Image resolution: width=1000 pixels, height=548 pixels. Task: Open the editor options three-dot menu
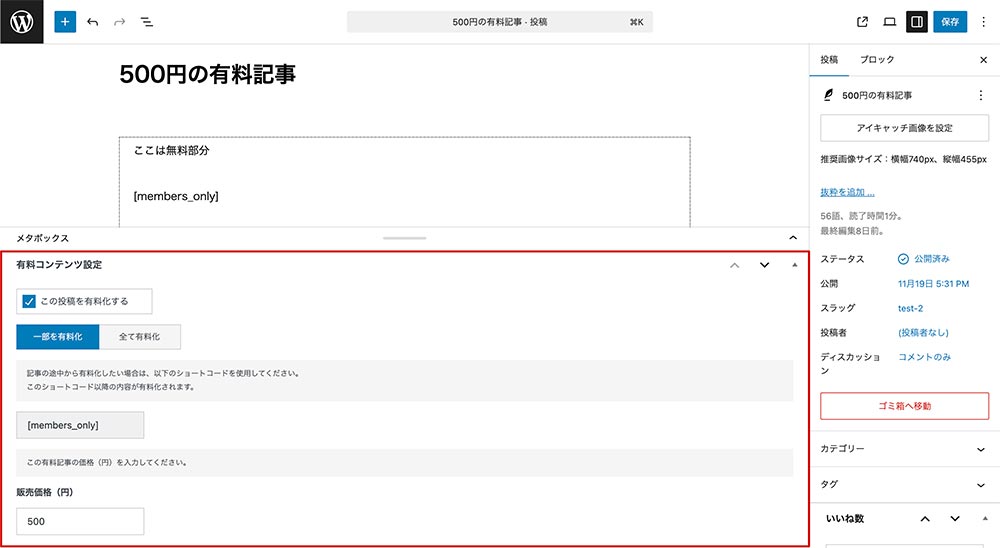[983, 22]
